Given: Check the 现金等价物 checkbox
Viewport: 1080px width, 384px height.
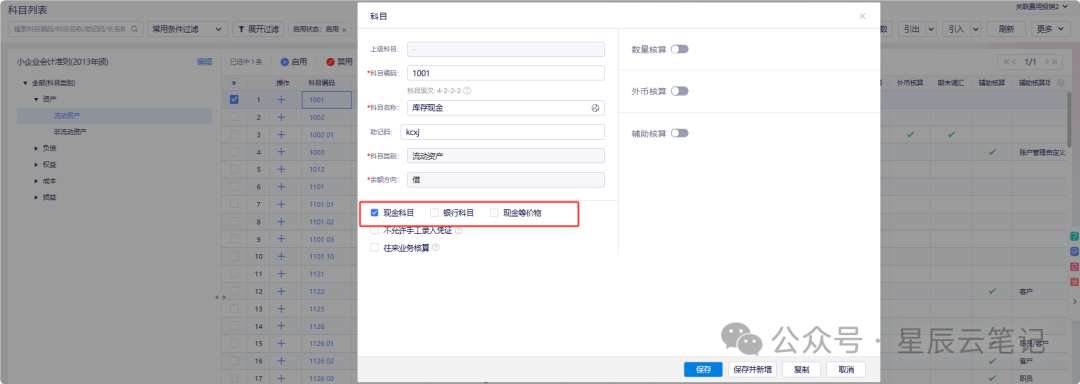Looking at the screenshot, I should coord(494,213).
